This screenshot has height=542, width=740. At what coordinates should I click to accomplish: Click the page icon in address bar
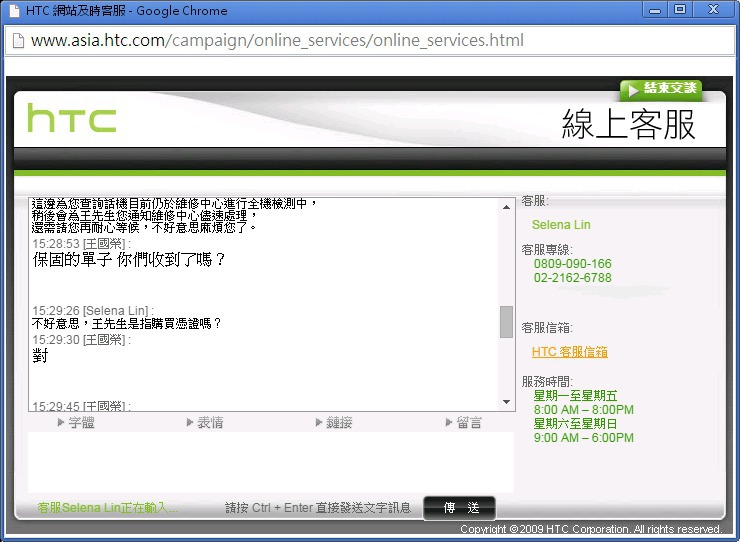(x=18, y=41)
